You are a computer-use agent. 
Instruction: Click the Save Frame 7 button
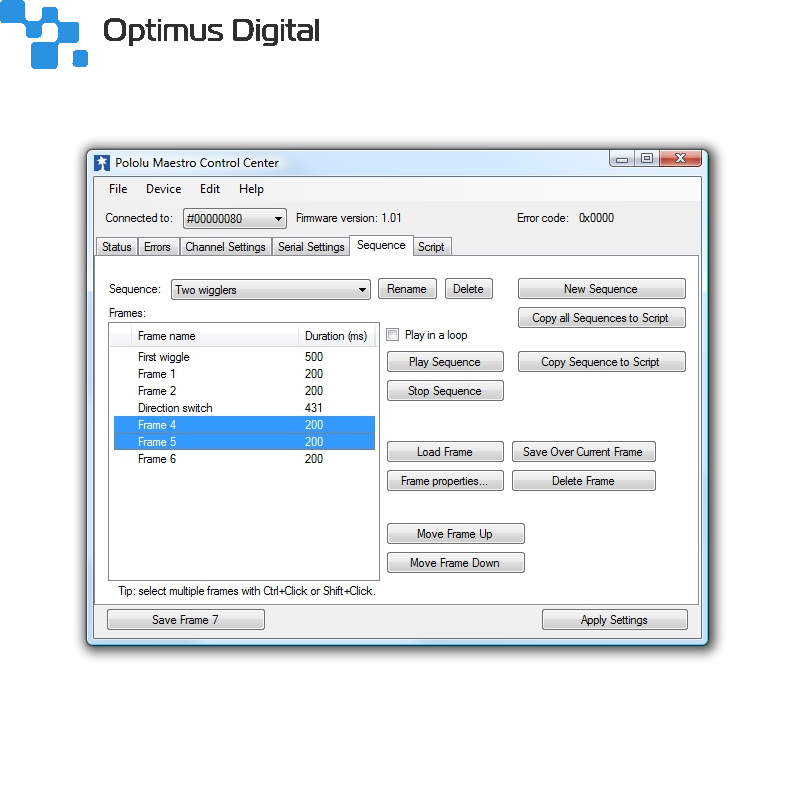click(x=186, y=620)
